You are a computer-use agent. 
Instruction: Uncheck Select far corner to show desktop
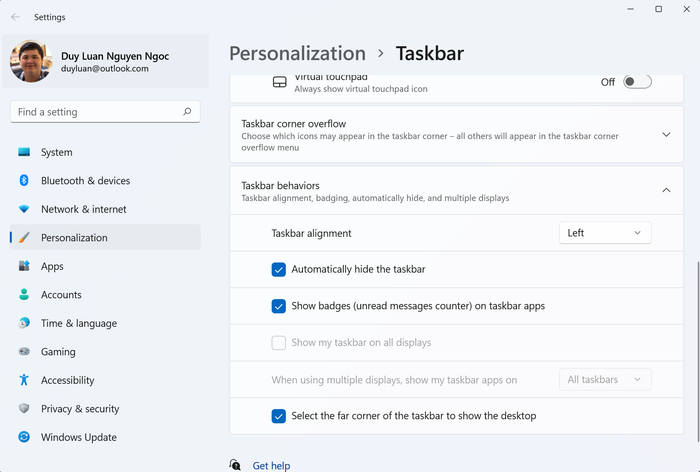pos(279,416)
